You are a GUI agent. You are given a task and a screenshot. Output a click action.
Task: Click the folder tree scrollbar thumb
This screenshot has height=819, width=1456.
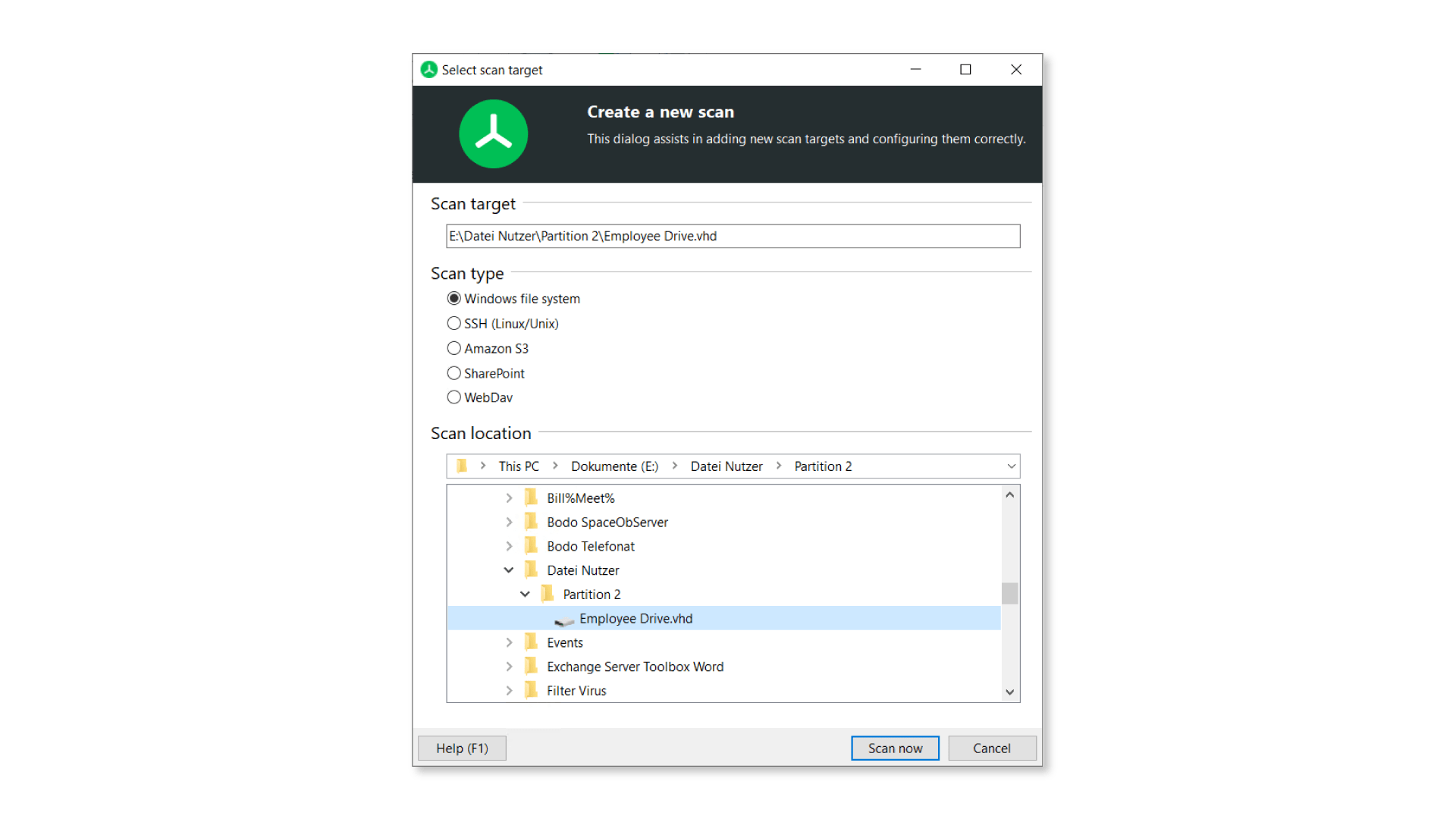point(1009,593)
